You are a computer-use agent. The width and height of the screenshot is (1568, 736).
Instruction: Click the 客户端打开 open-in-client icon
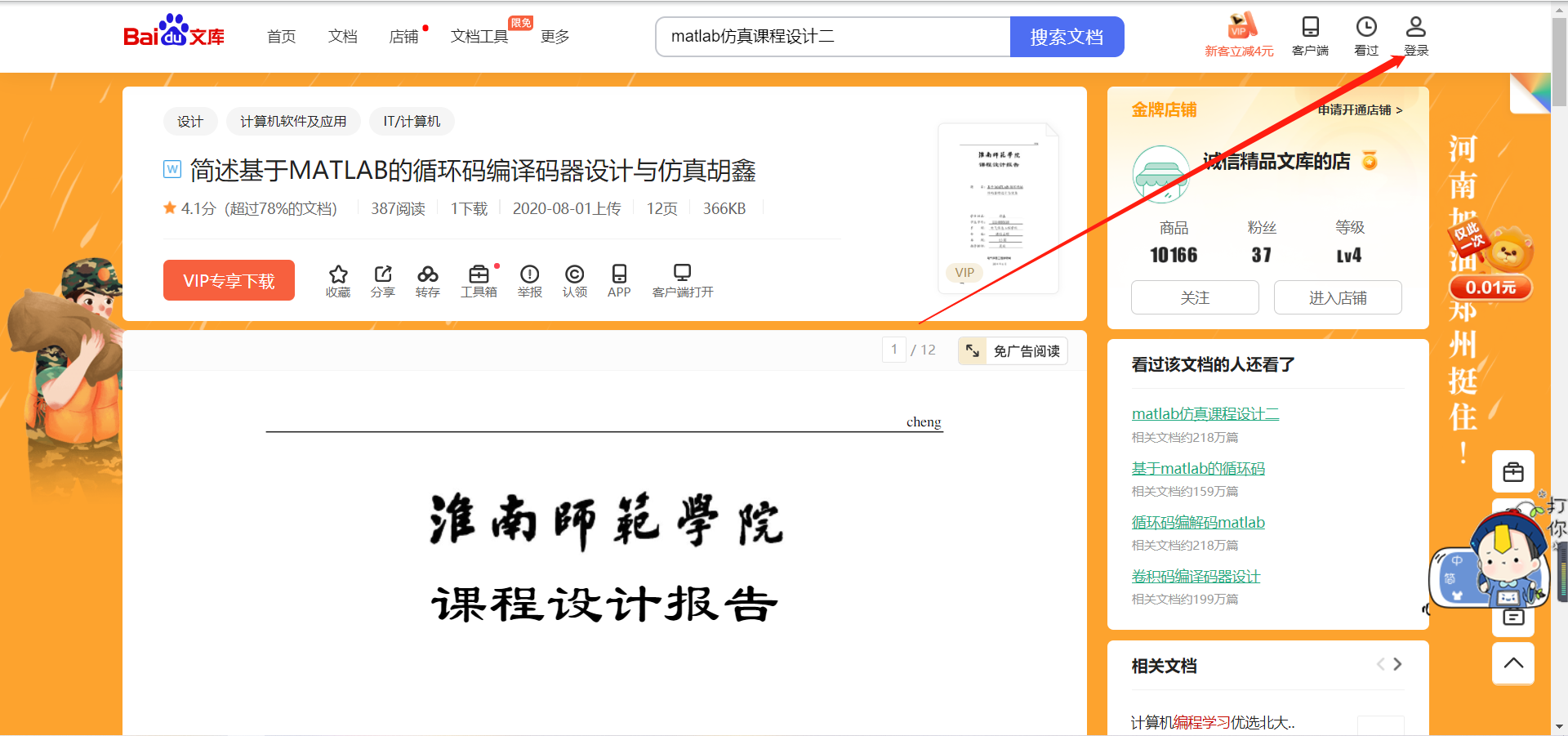(x=682, y=280)
